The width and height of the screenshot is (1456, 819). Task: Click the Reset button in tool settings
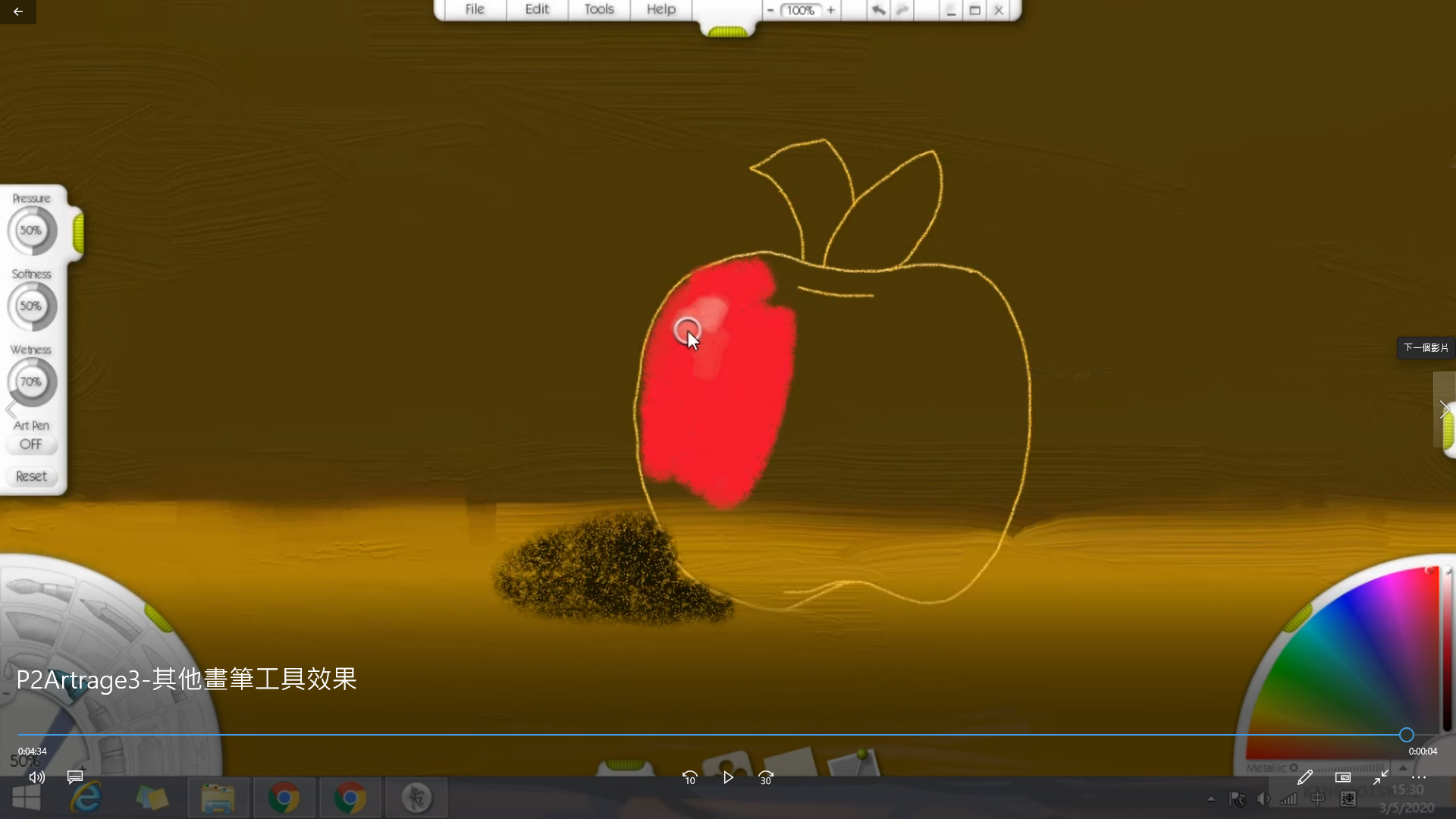pos(31,476)
